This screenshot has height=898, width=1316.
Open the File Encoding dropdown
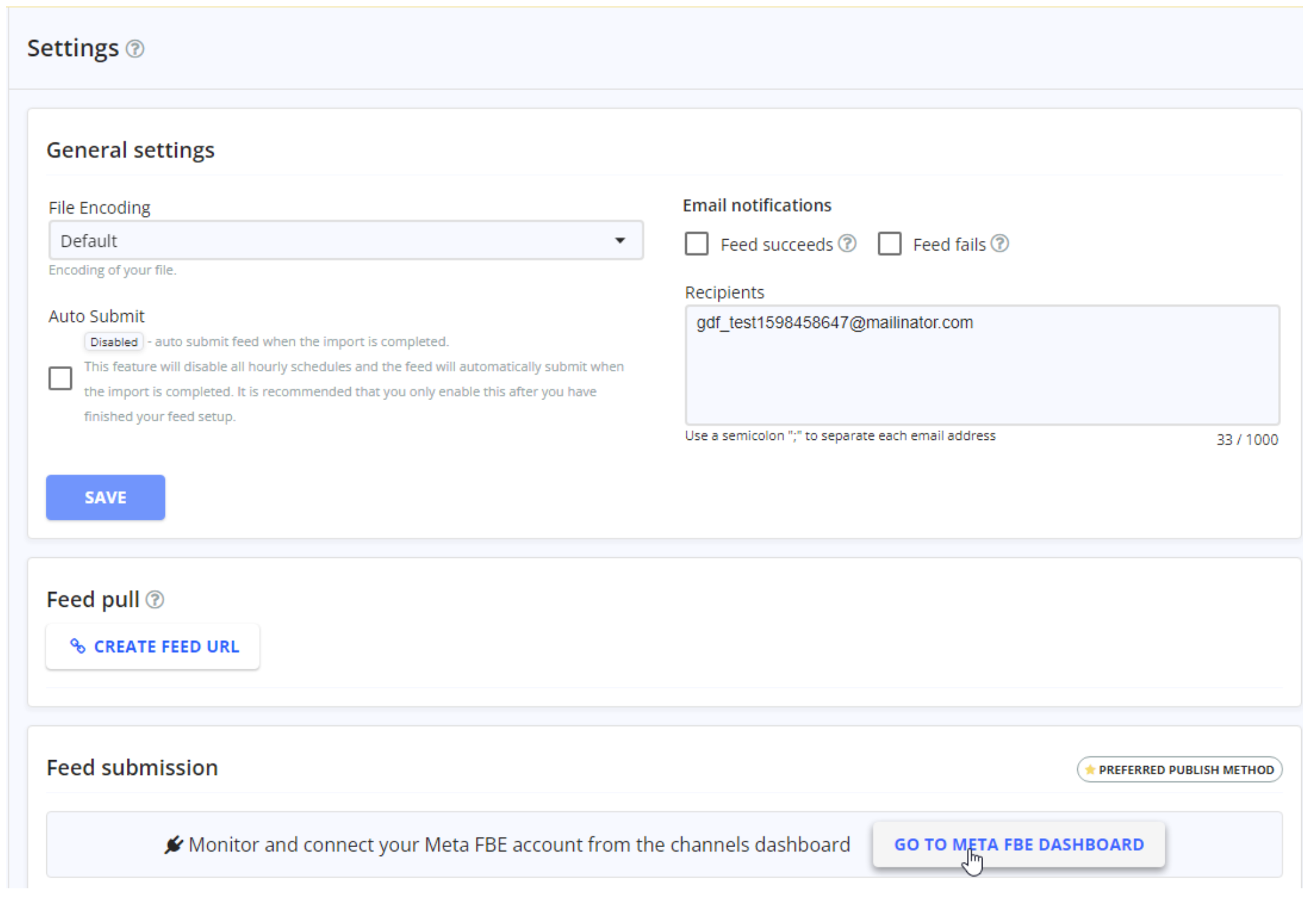346,242
